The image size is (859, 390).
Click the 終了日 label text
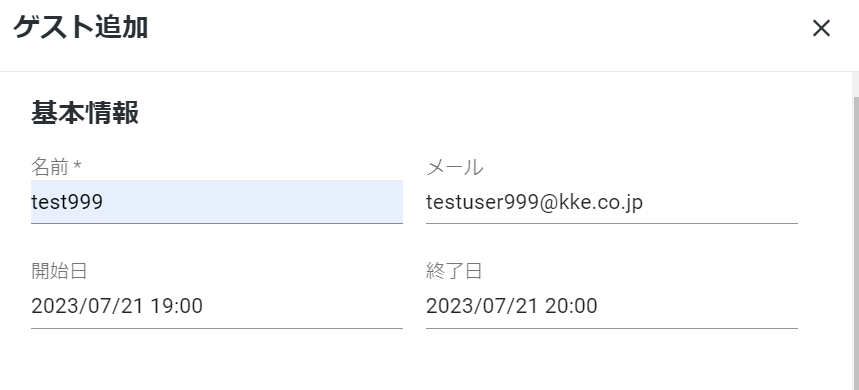(454, 271)
